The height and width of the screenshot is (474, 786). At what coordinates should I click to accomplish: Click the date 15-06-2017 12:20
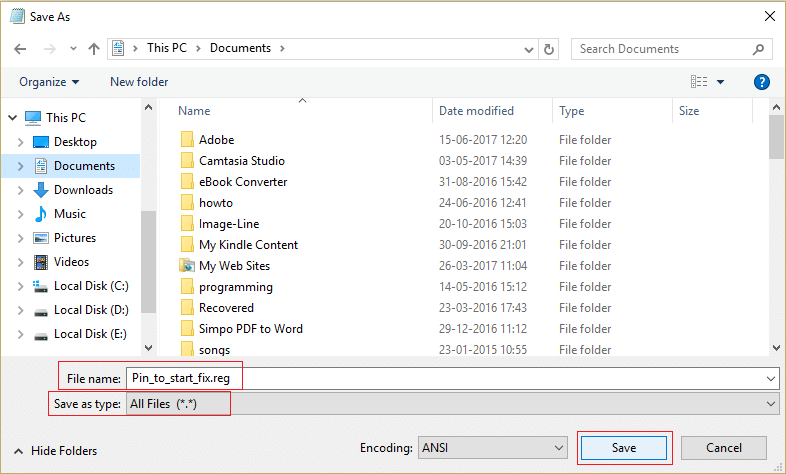click(483, 140)
